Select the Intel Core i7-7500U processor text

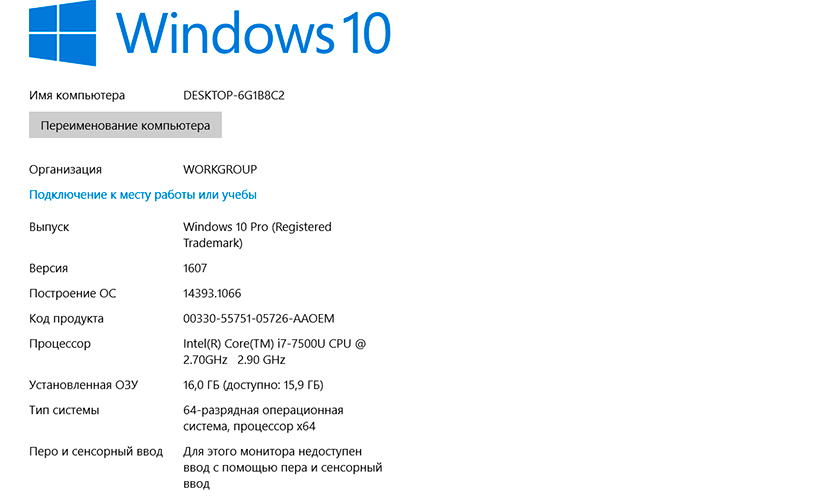pyautogui.click(x=274, y=352)
